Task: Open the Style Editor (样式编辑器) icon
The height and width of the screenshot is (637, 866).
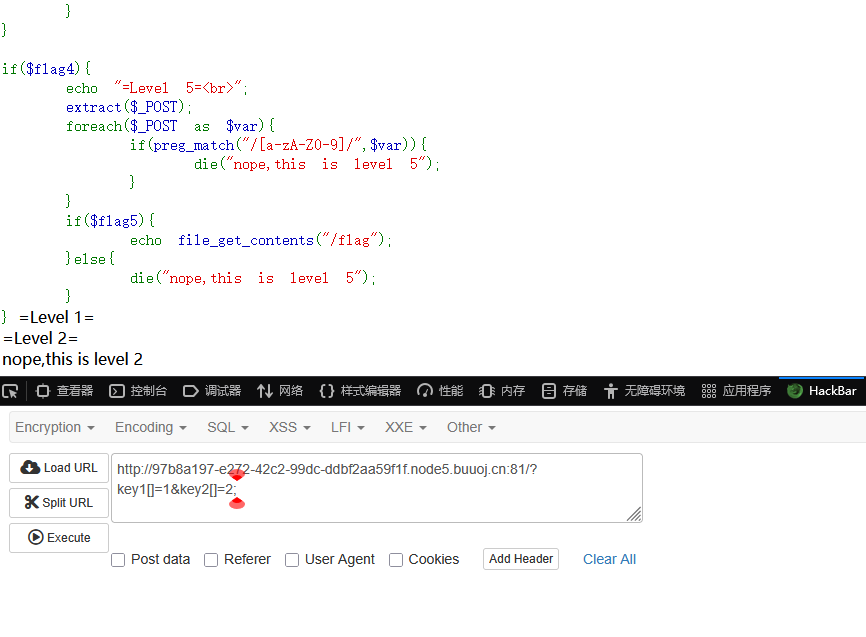Action: (327, 391)
